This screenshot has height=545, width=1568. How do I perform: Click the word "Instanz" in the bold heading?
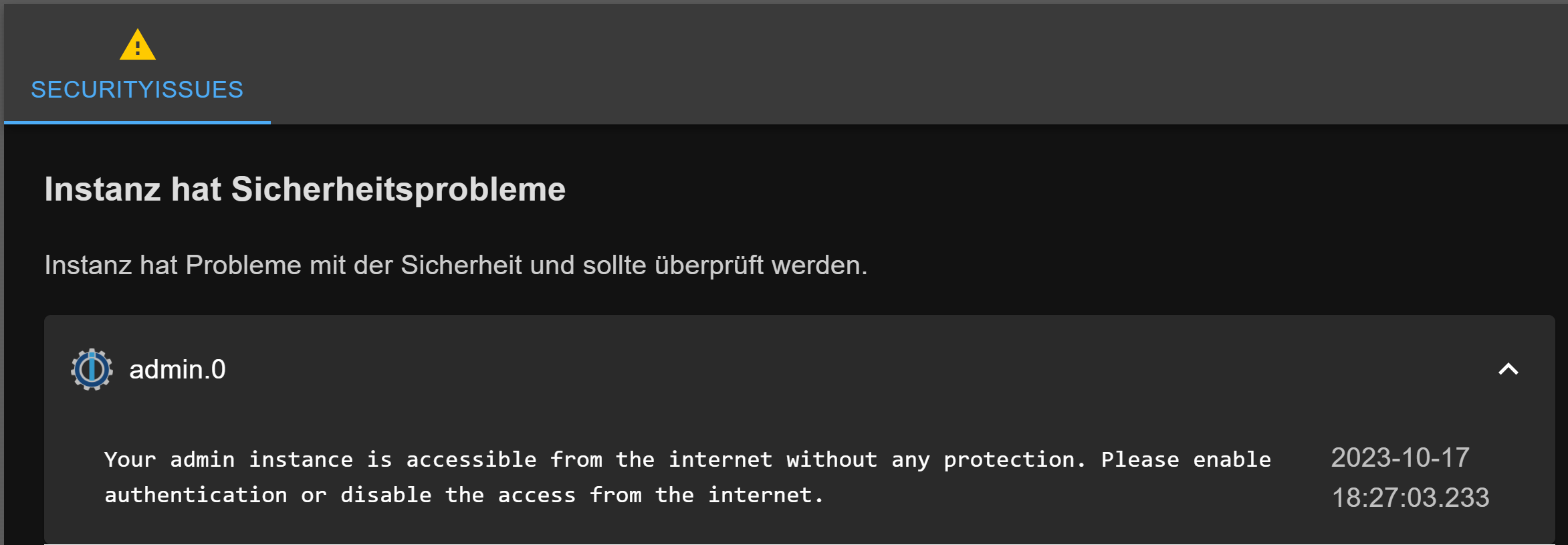102,189
